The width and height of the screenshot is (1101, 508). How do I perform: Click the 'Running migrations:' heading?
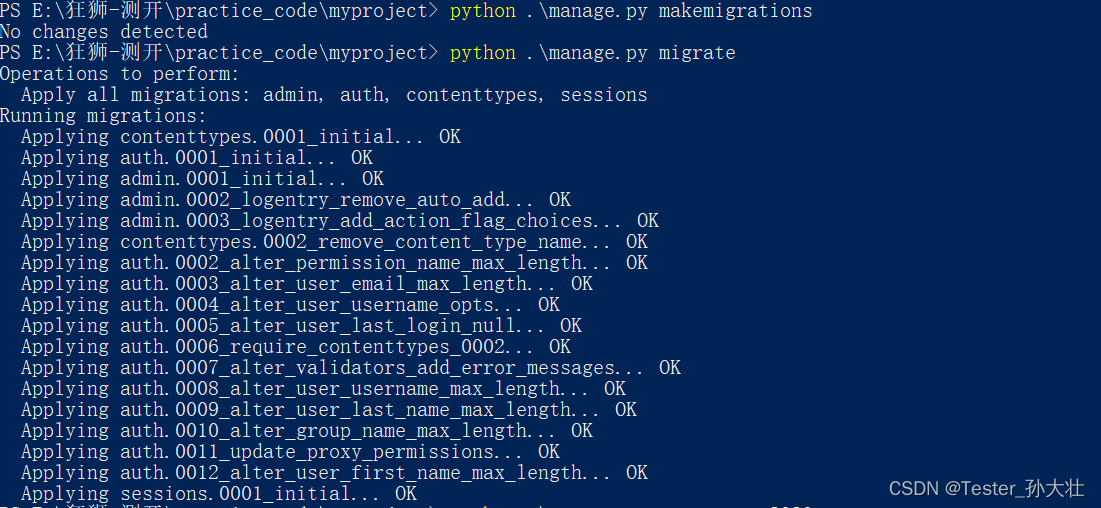[x=103, y=116]
